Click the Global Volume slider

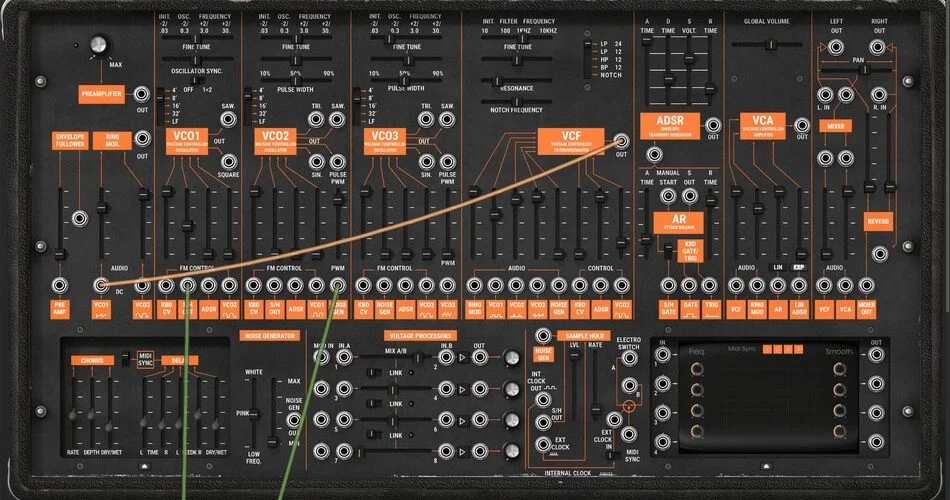pyautogui.click(x=770, y=44)
